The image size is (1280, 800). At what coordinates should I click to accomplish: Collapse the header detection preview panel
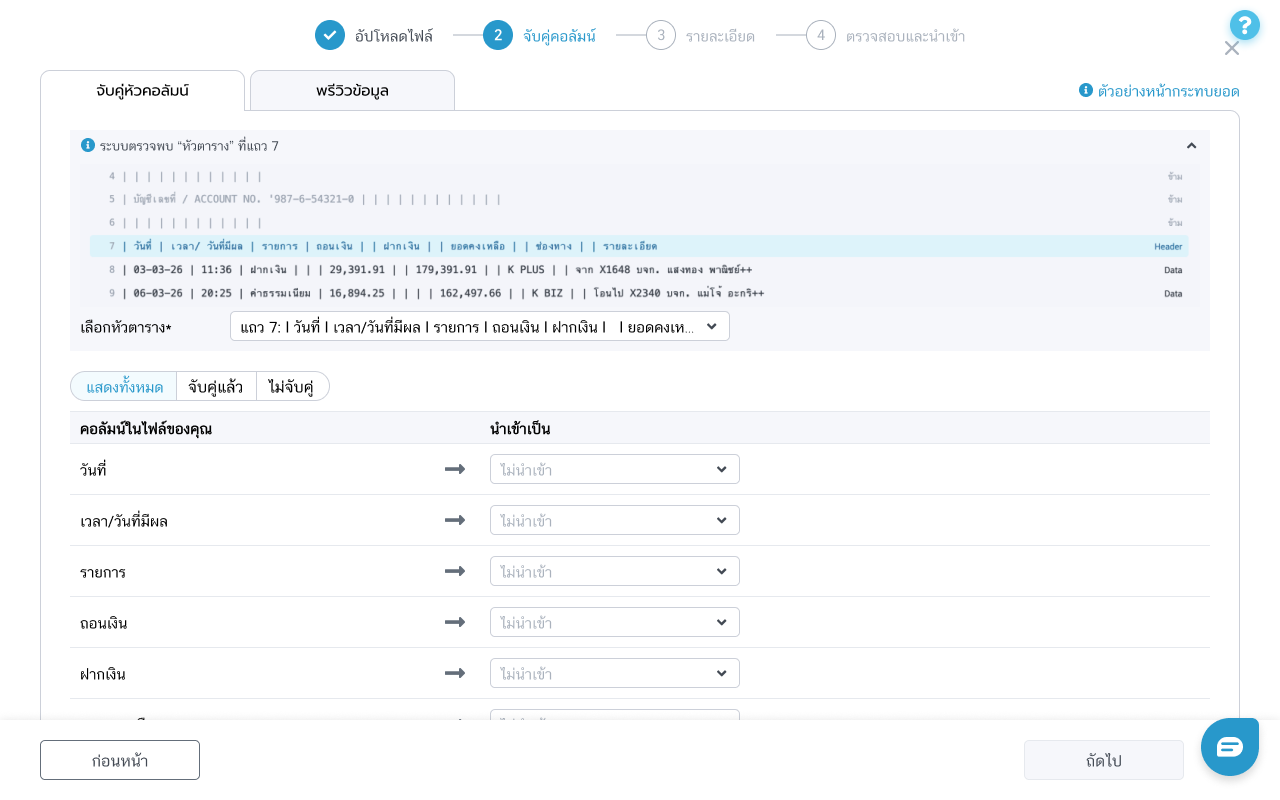tap(1191, 146)
